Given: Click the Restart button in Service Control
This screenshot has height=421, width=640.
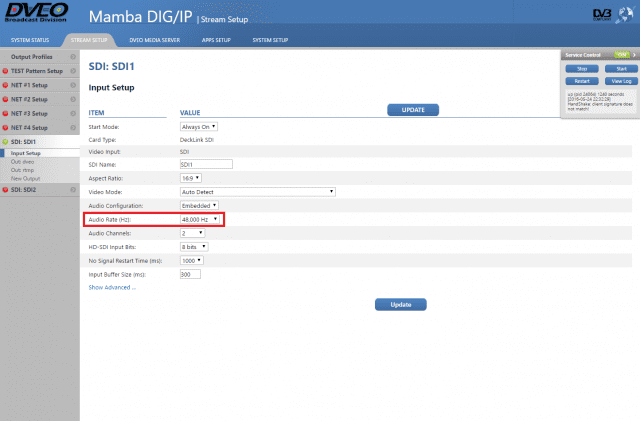Looking at the screenshot, I should coord(582,81).
